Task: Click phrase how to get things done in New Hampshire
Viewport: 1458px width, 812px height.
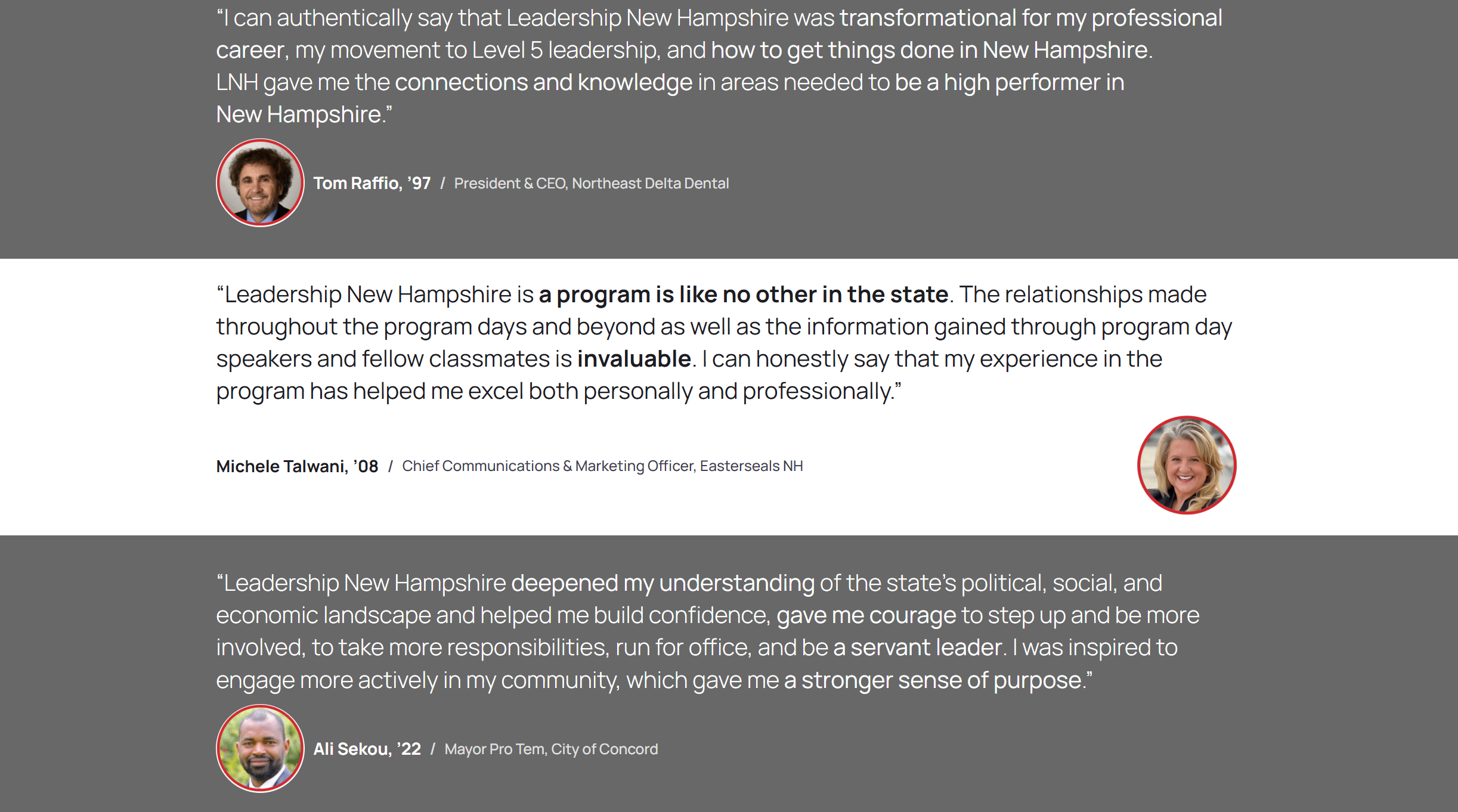Action: point(929,50)
